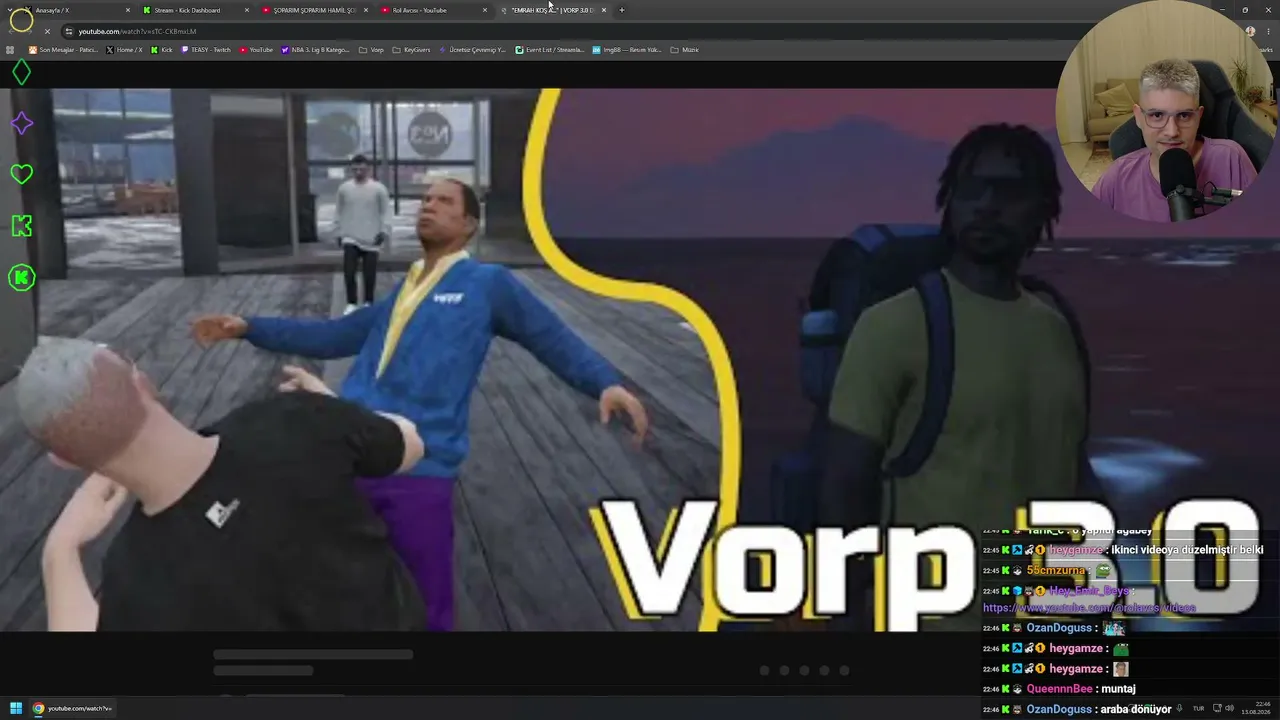1280x720 pixels.
Task: Click the green heart sidebar icon
Action: point(21,174)
